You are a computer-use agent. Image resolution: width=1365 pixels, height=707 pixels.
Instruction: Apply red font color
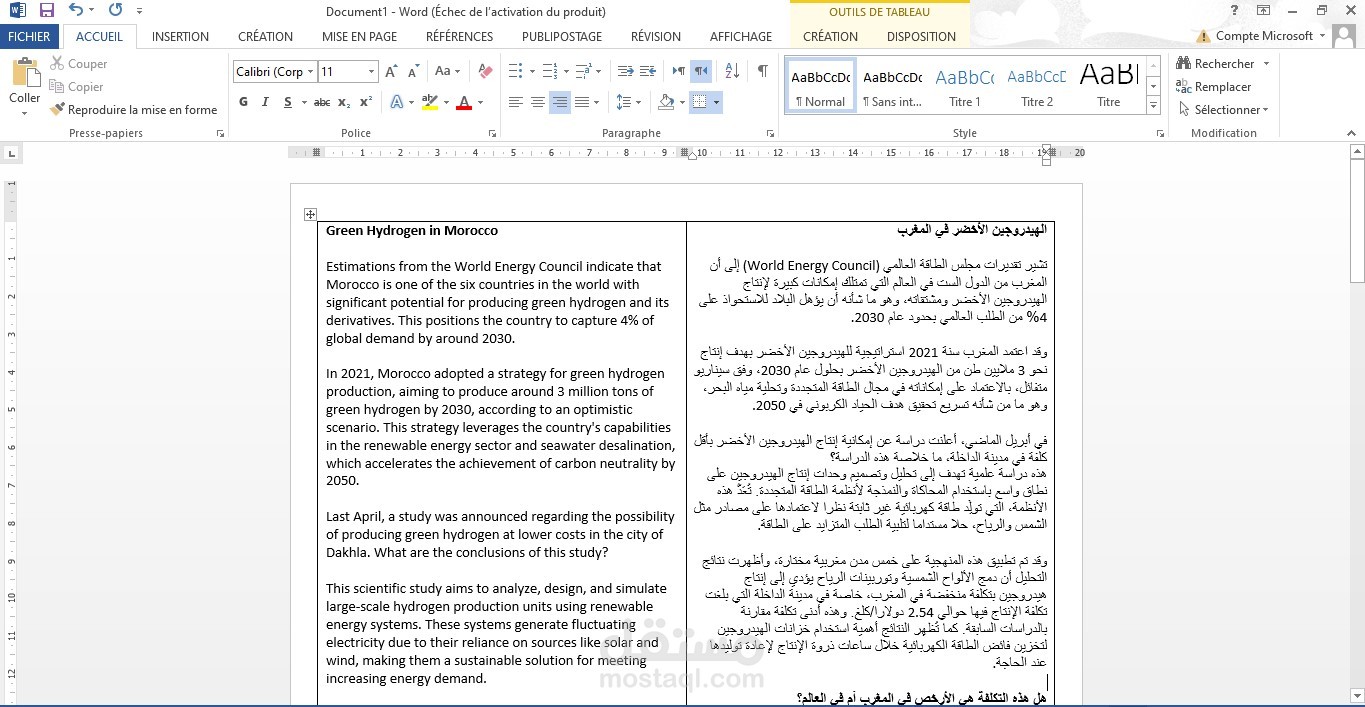tap(463, 102)
